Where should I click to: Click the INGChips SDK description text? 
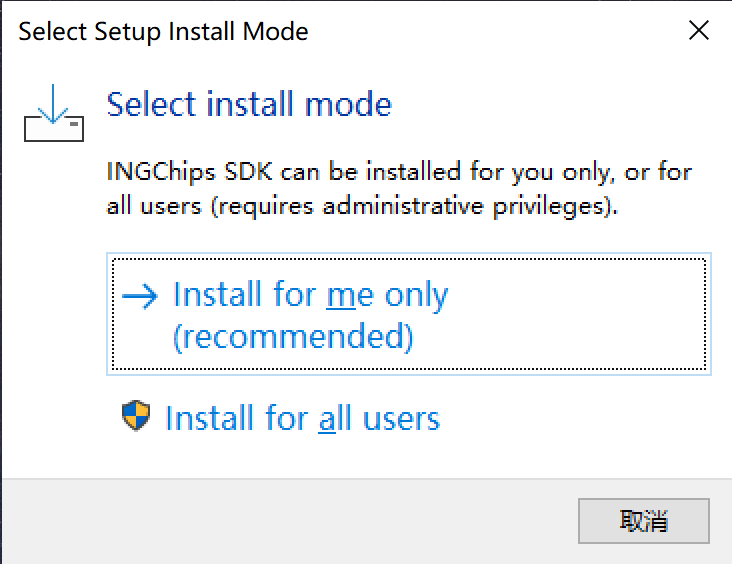tap(399, 189)
